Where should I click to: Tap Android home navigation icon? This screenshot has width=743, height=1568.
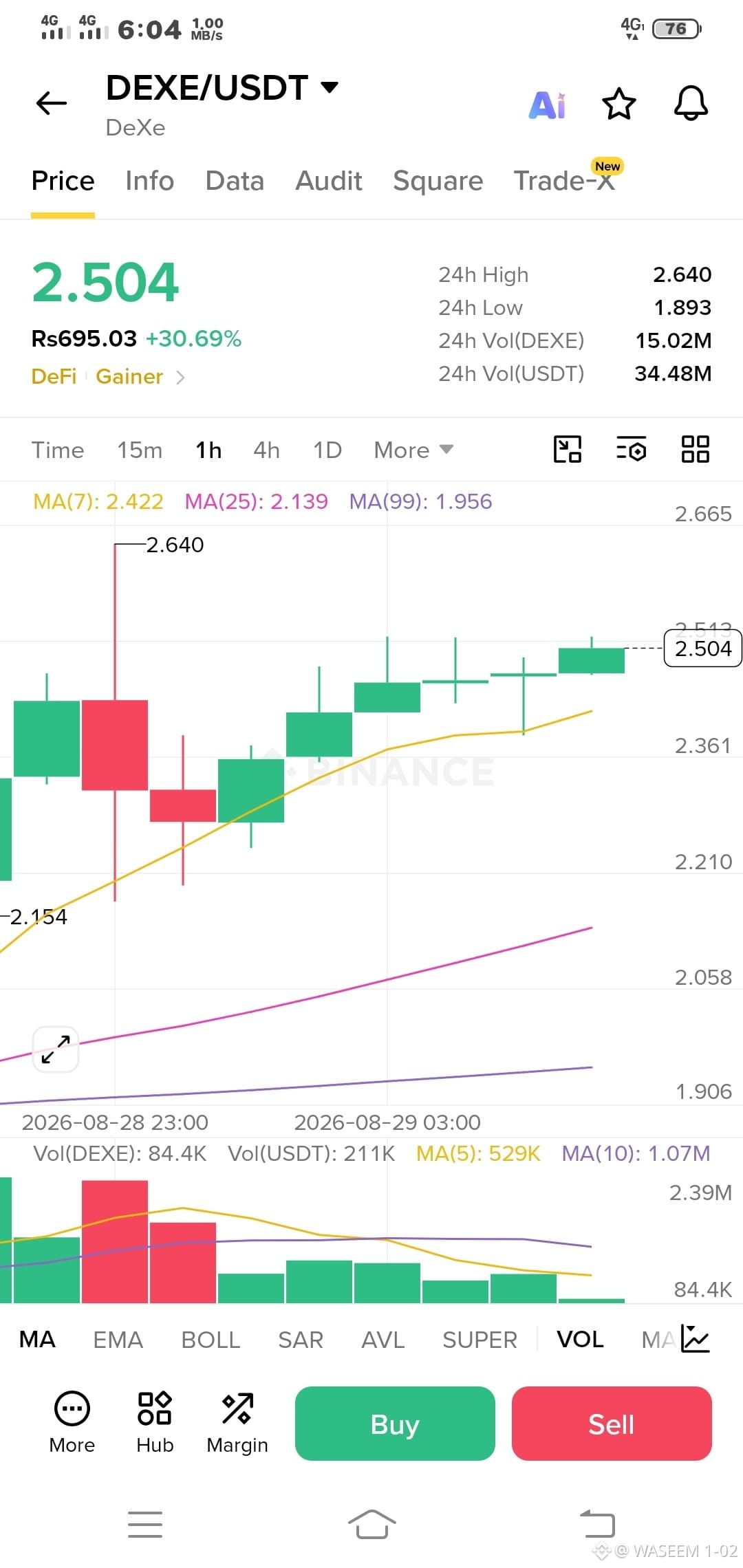(x=371, y=1524)
